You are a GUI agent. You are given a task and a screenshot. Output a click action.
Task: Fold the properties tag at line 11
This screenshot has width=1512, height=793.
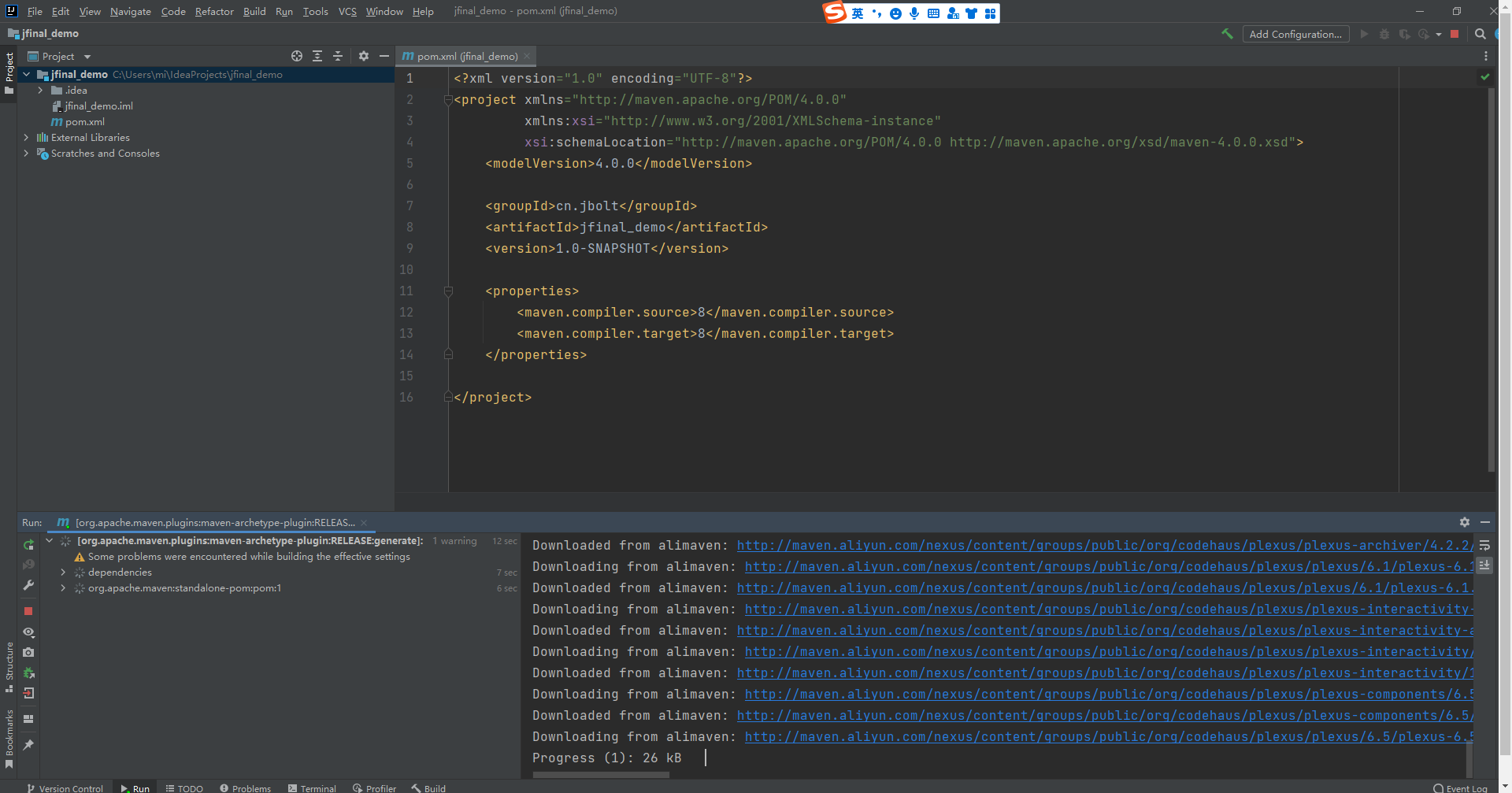click(x=448, y=291)
